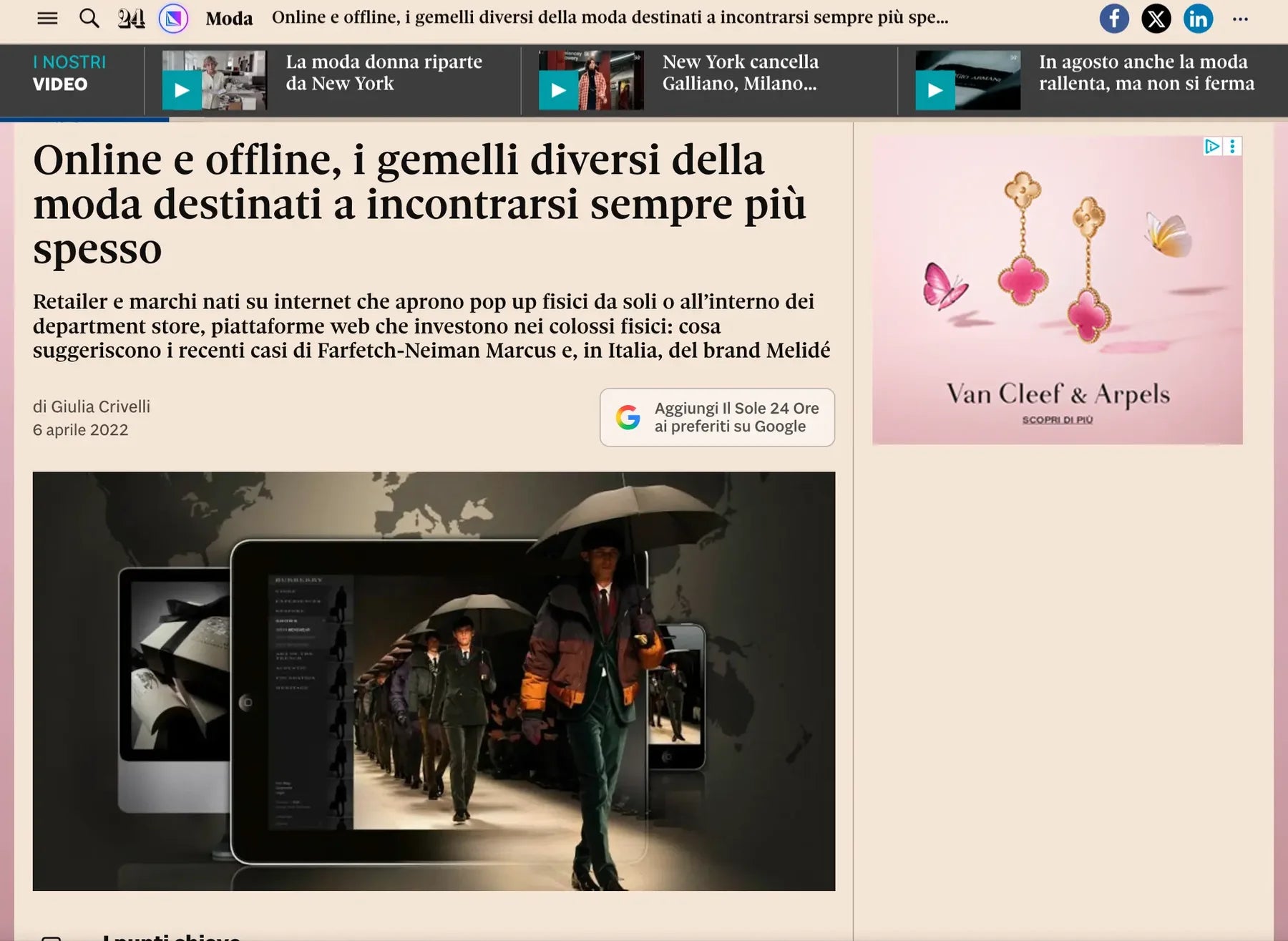The height and width of the screenshot is (941, 1288).
Task: Click the Google G logo in button
Action: pos(628,417)
